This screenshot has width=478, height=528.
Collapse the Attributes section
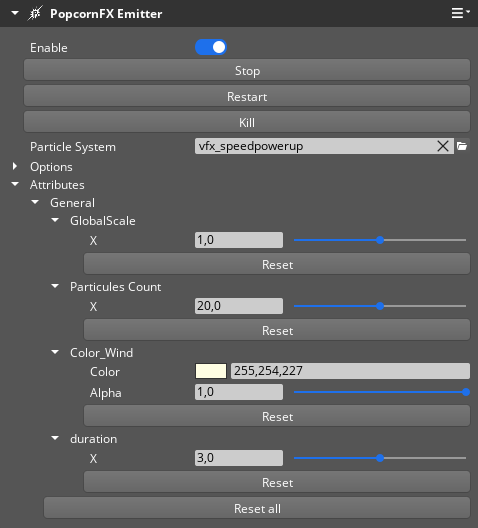pos(15,184)
